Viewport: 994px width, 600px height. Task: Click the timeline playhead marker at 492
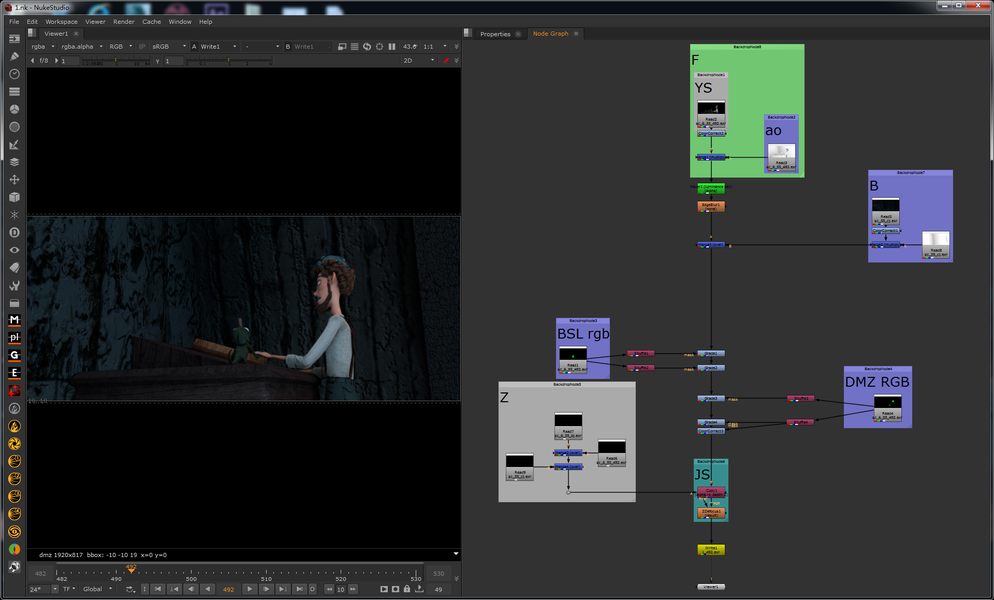(x=131, y=569)
